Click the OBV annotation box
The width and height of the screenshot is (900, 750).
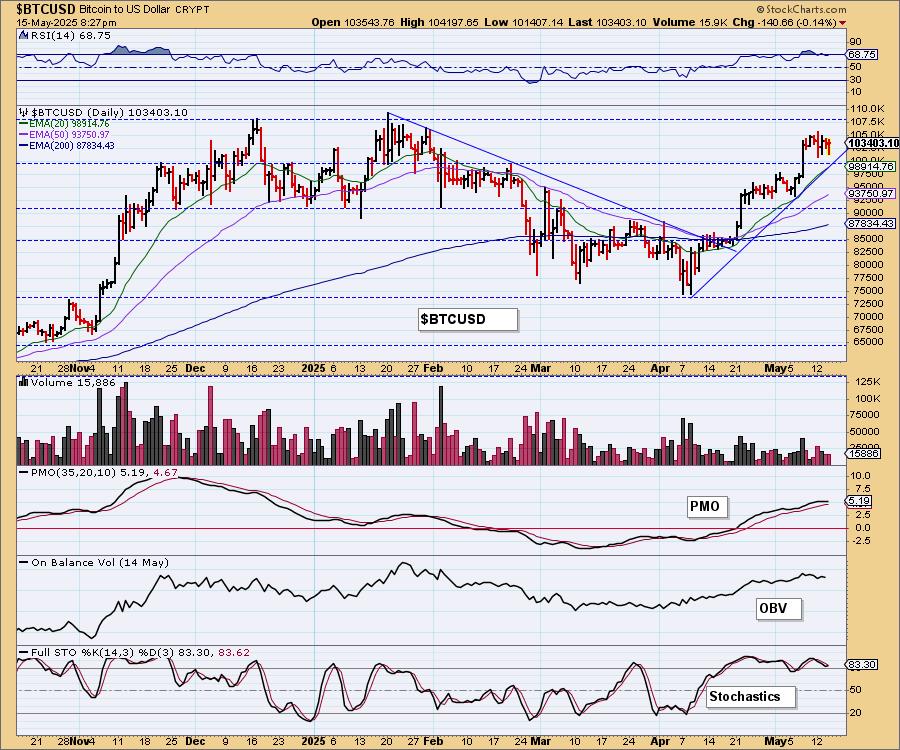point(778,608)
